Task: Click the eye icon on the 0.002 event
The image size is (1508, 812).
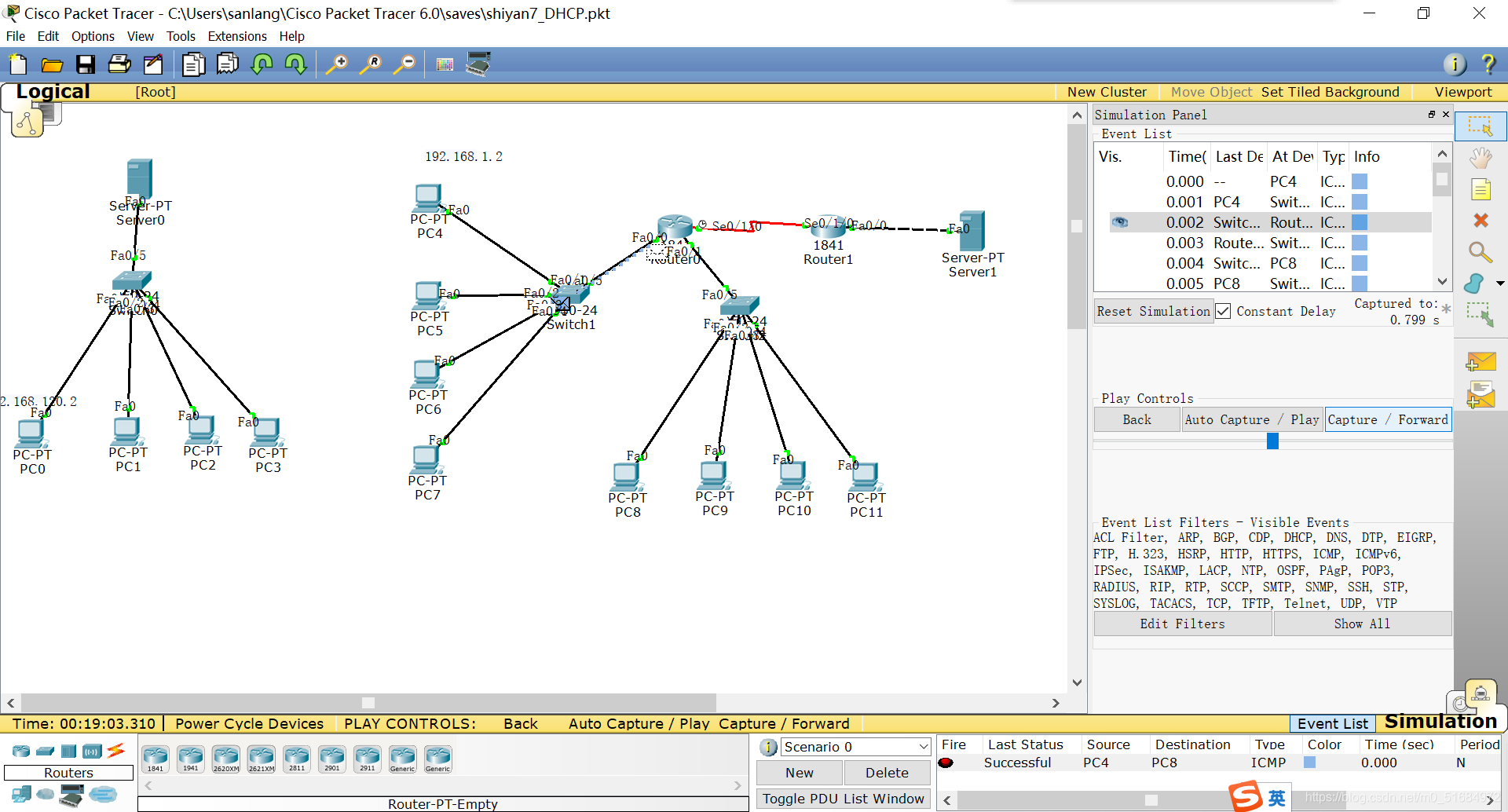Action: (x=1120, y=222)
